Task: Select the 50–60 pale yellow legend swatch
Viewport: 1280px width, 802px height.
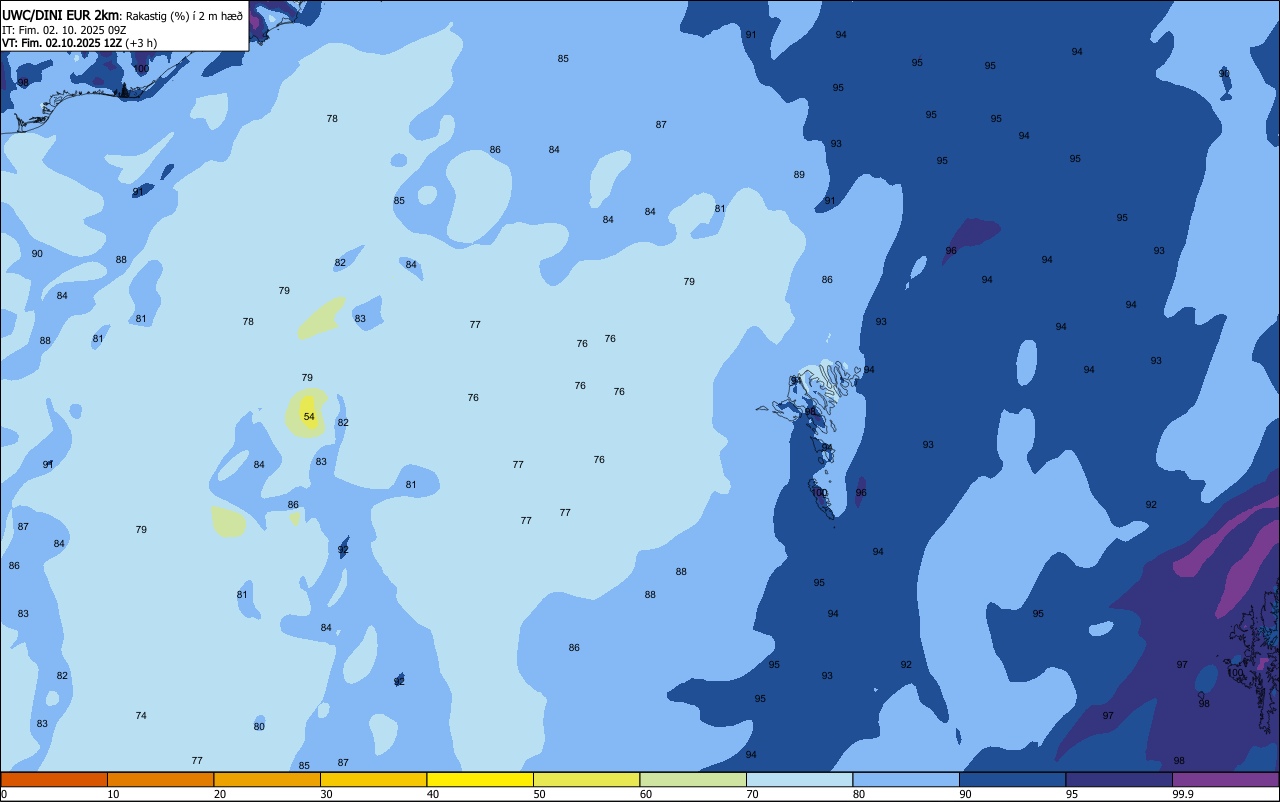Action: [x=586, y=779]
